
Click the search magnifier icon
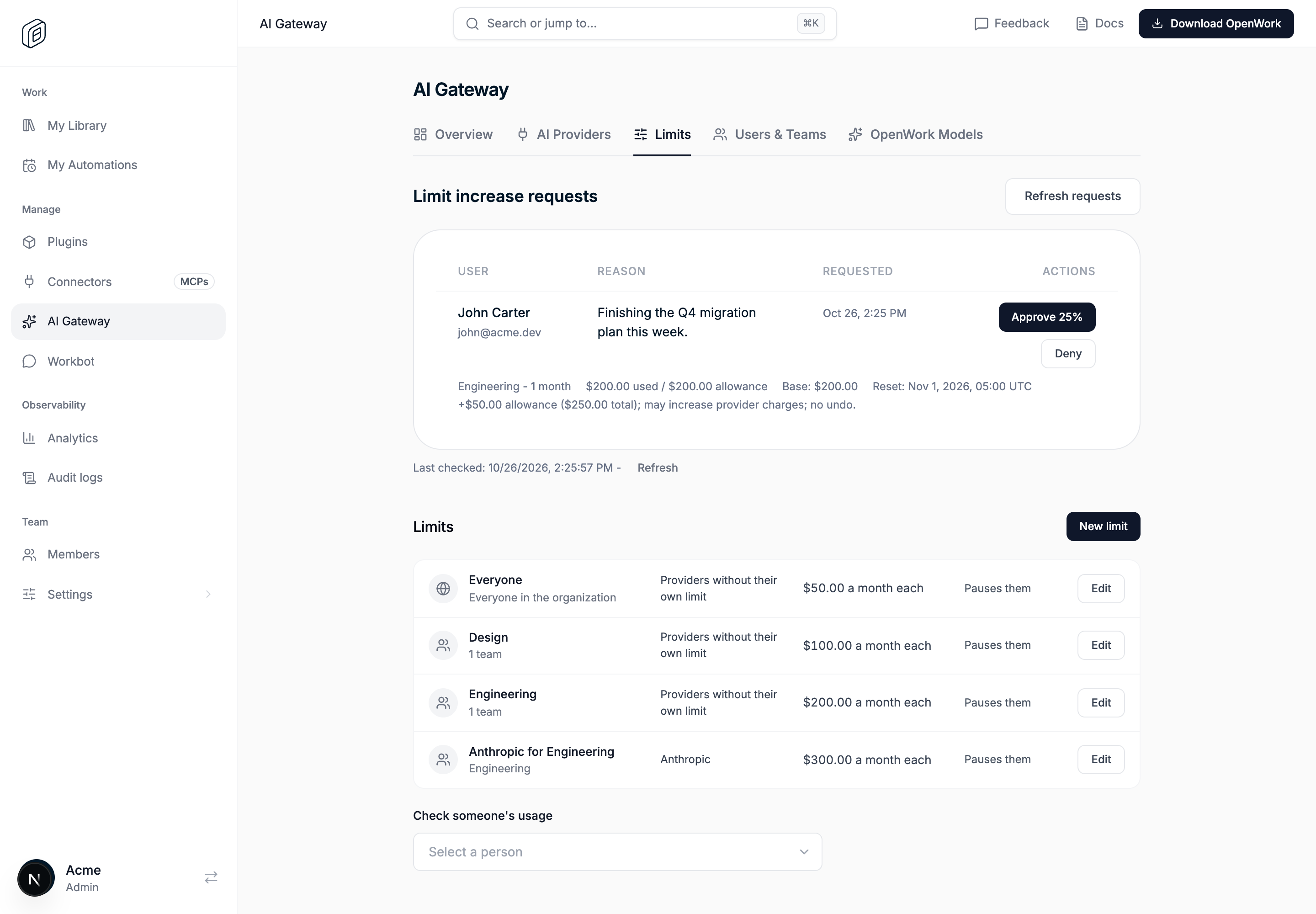[472, 23]
